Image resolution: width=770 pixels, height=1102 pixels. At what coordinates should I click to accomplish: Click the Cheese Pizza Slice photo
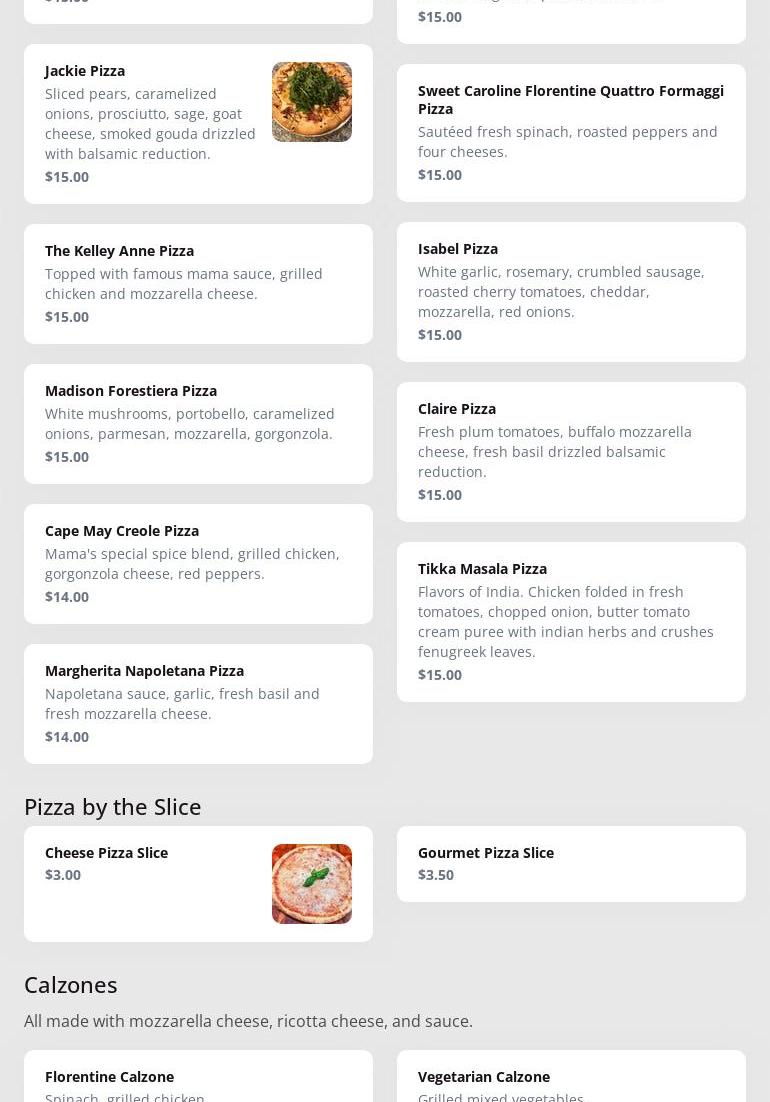tap(311, 884)
